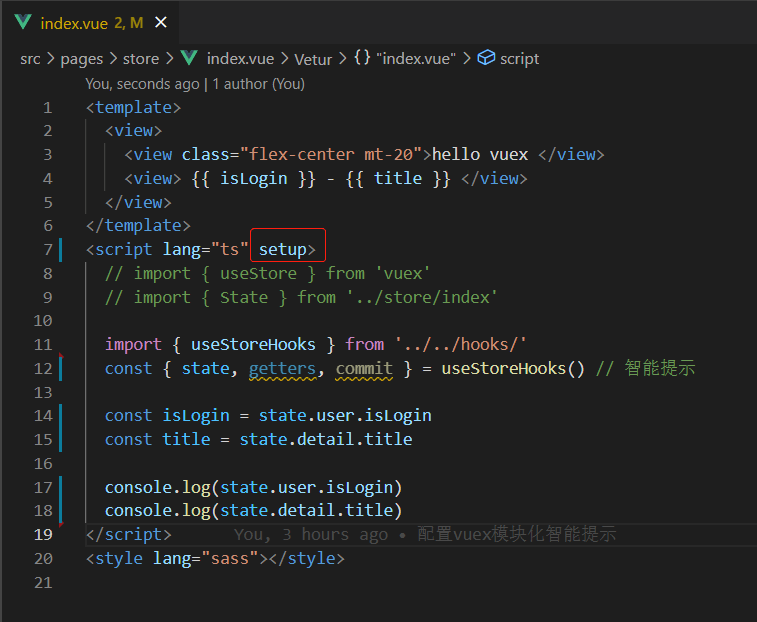Click useStoreHooks in the import statement
The width and height of the screenshot is (757, 622).
pyautogui.click(x=253, y=345)
